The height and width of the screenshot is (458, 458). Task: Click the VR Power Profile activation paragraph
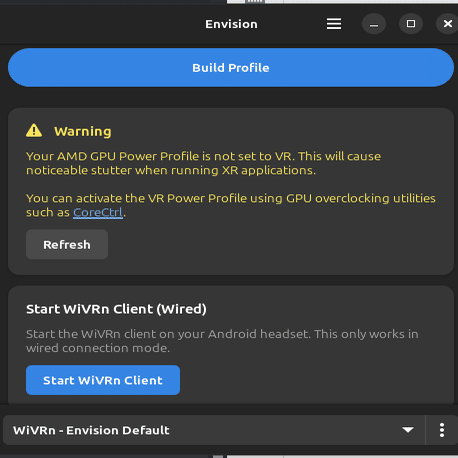click(x=231, y=205)
